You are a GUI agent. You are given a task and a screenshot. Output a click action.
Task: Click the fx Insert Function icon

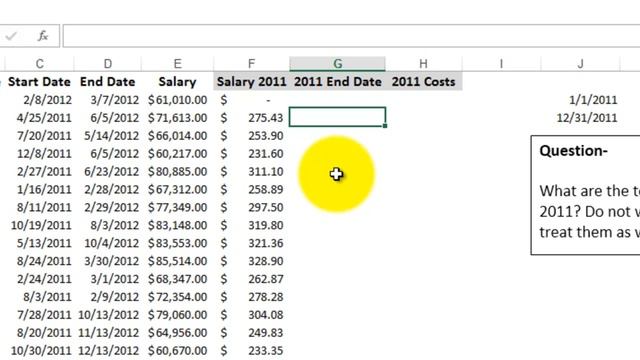(42, 36)
